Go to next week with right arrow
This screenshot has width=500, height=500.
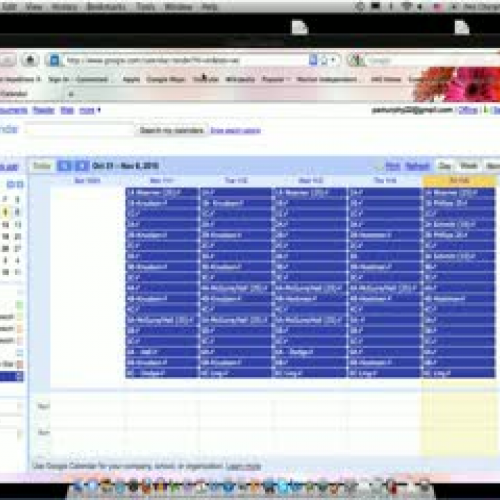click(82, 166)
